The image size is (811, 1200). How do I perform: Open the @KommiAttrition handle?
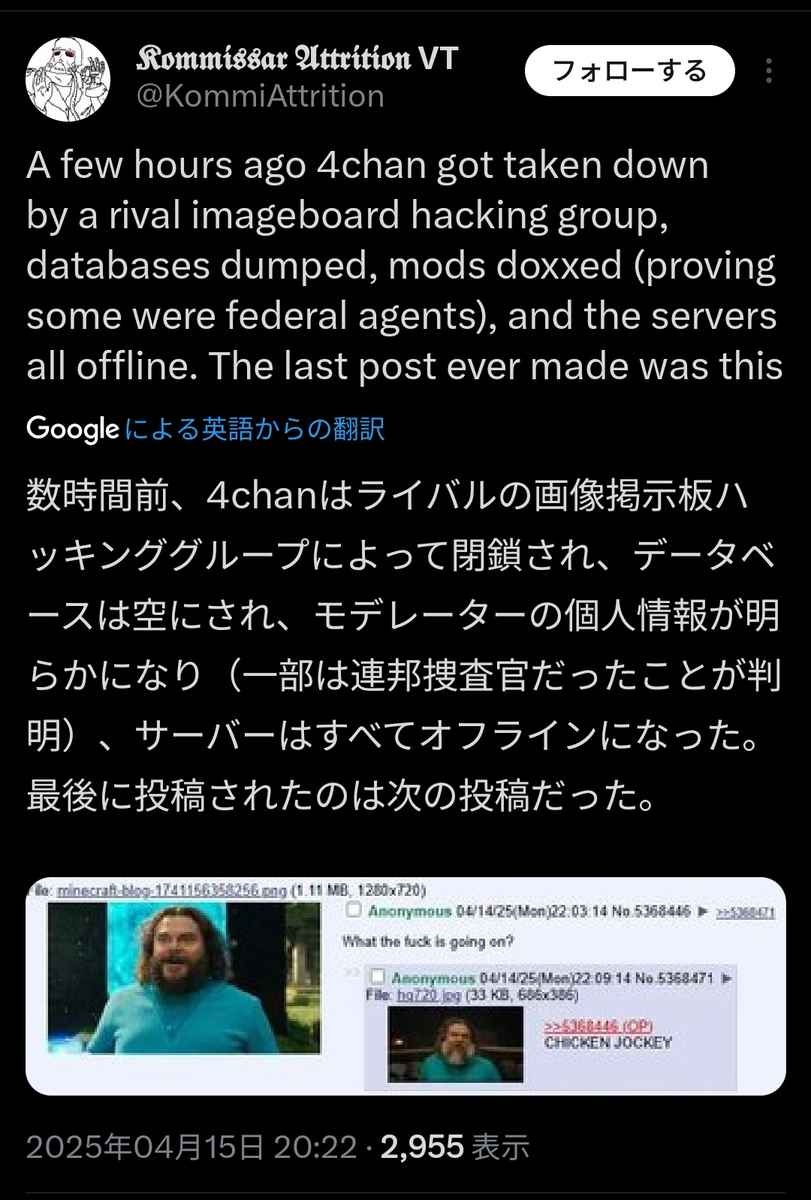pyautogui.click(x=259, y=96)
